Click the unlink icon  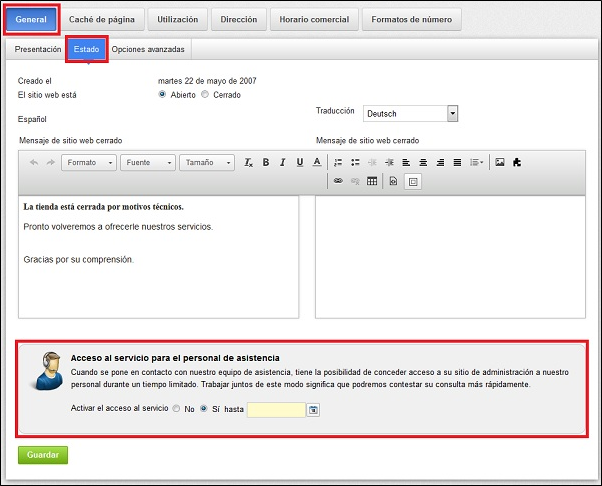[355, 181]
